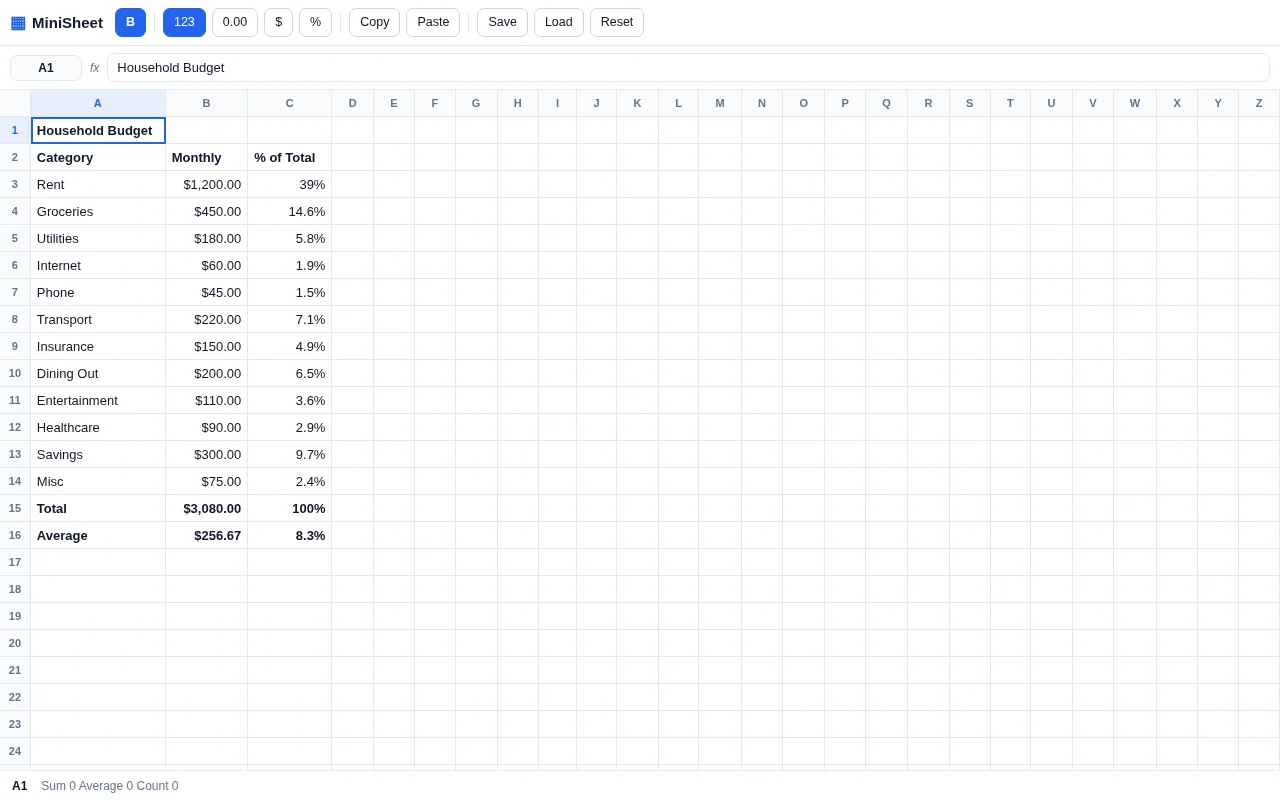Image resolution: width=1280 pixels, height=800 pixels.
Task: Select column C header
Action: [290, 103]
